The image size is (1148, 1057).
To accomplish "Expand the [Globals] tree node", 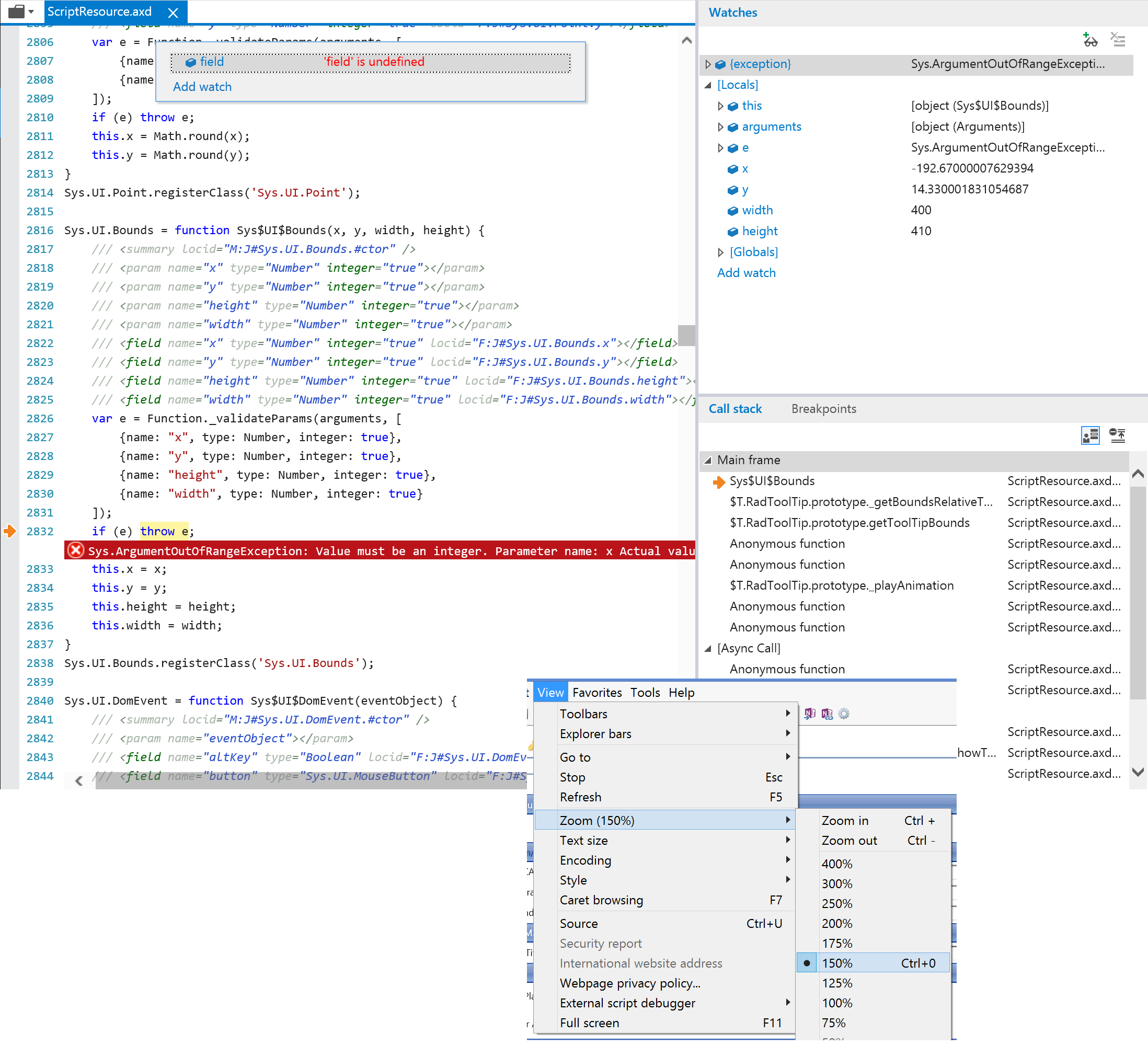I will 721,252.
